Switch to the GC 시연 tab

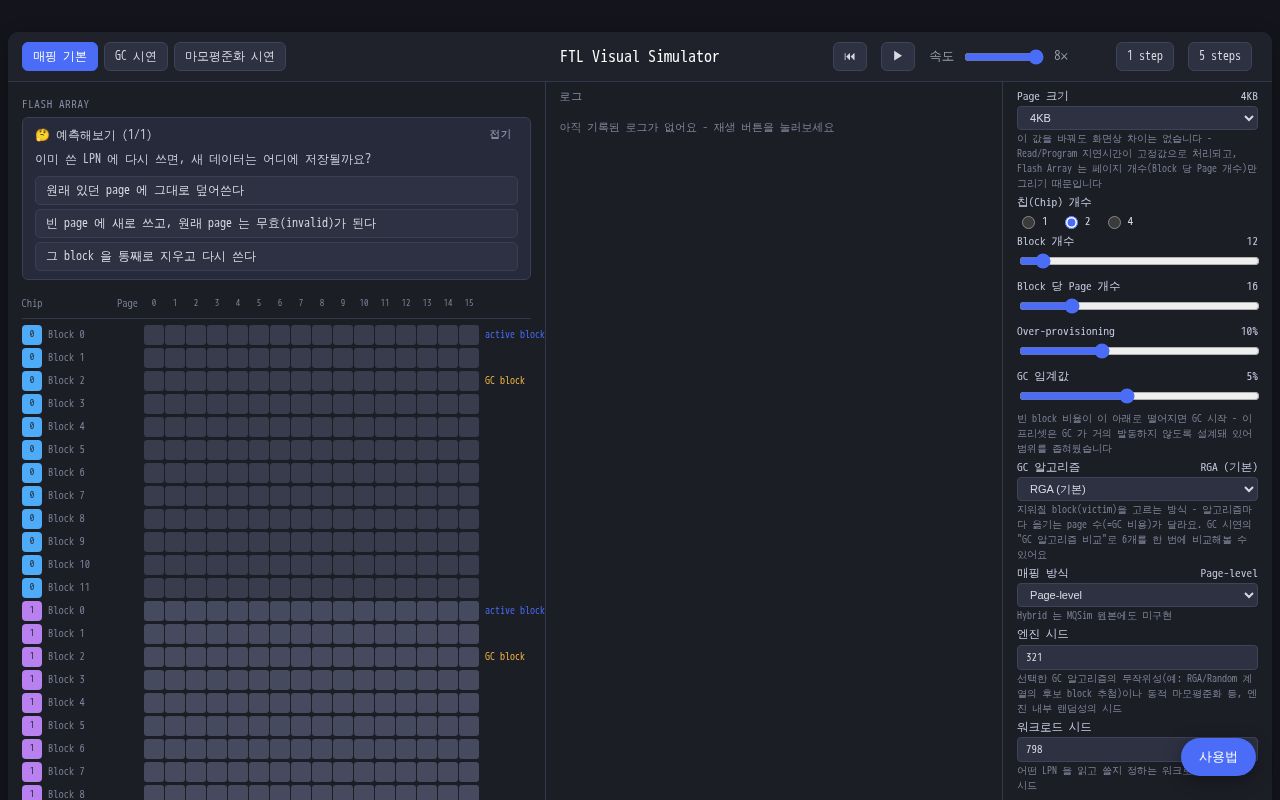136,56
